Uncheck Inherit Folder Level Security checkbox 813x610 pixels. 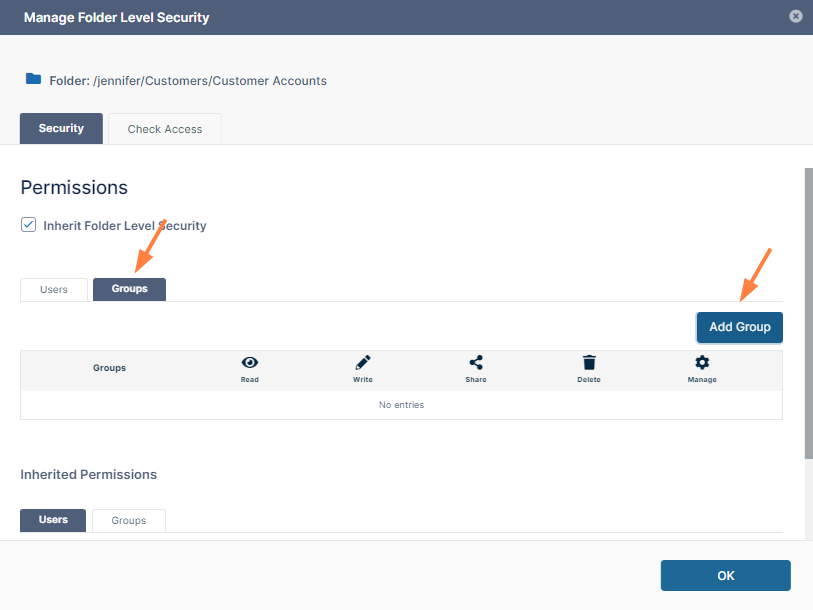pos(29,225)
